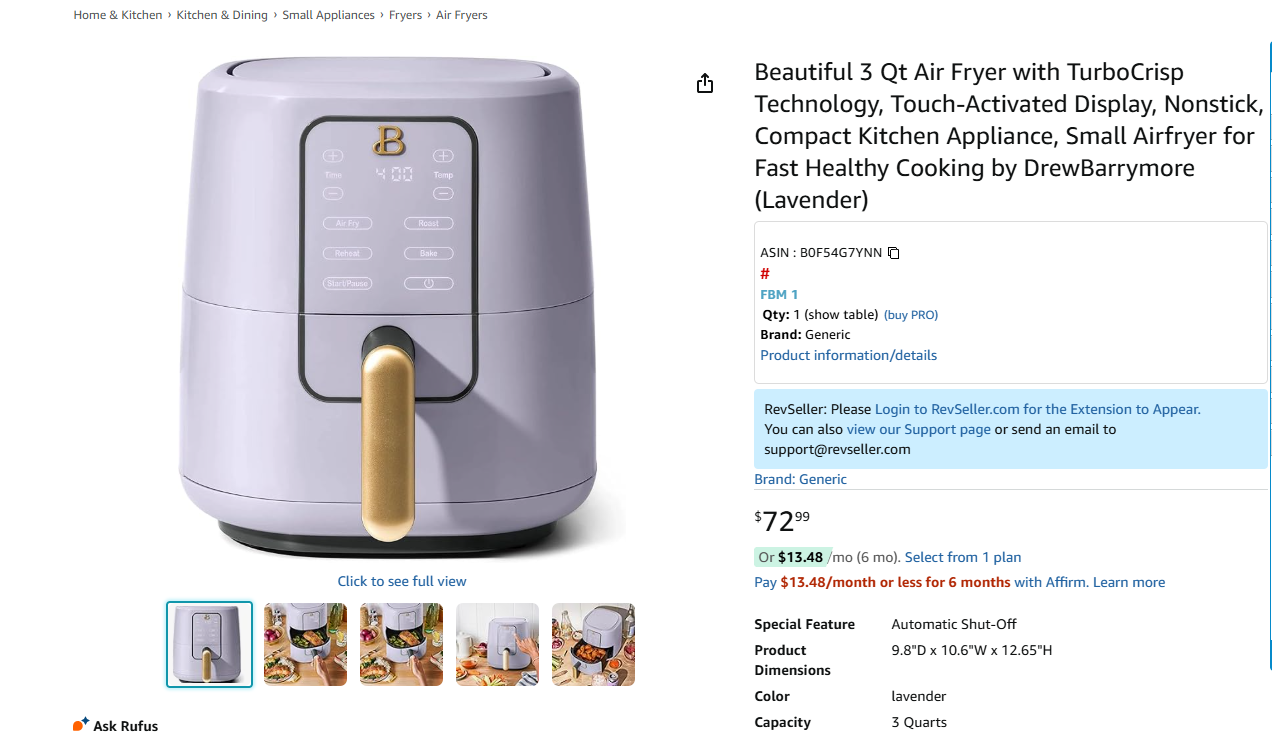Click the Ask Rufus icon
This screenshot has height=741, width=1272.
click(x=81, y=724)
